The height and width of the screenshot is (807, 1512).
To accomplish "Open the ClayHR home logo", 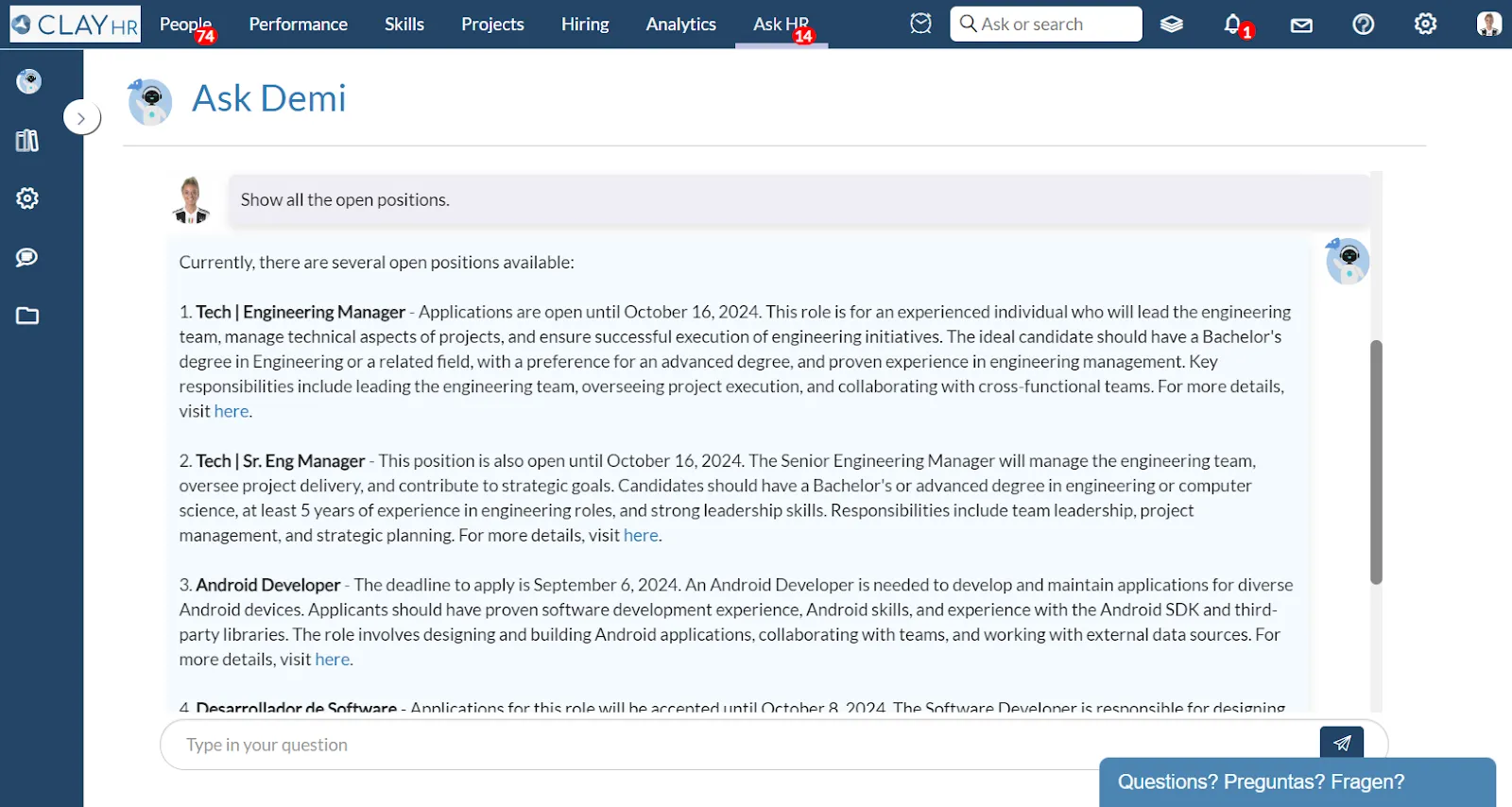I will [75, 25].
